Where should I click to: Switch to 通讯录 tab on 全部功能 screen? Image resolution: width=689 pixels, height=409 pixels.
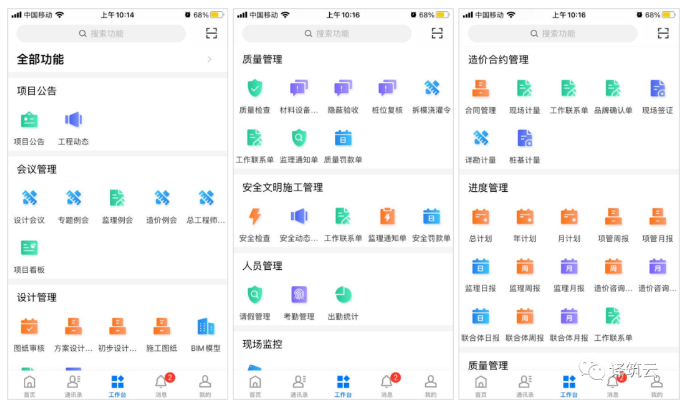point(73,386)
